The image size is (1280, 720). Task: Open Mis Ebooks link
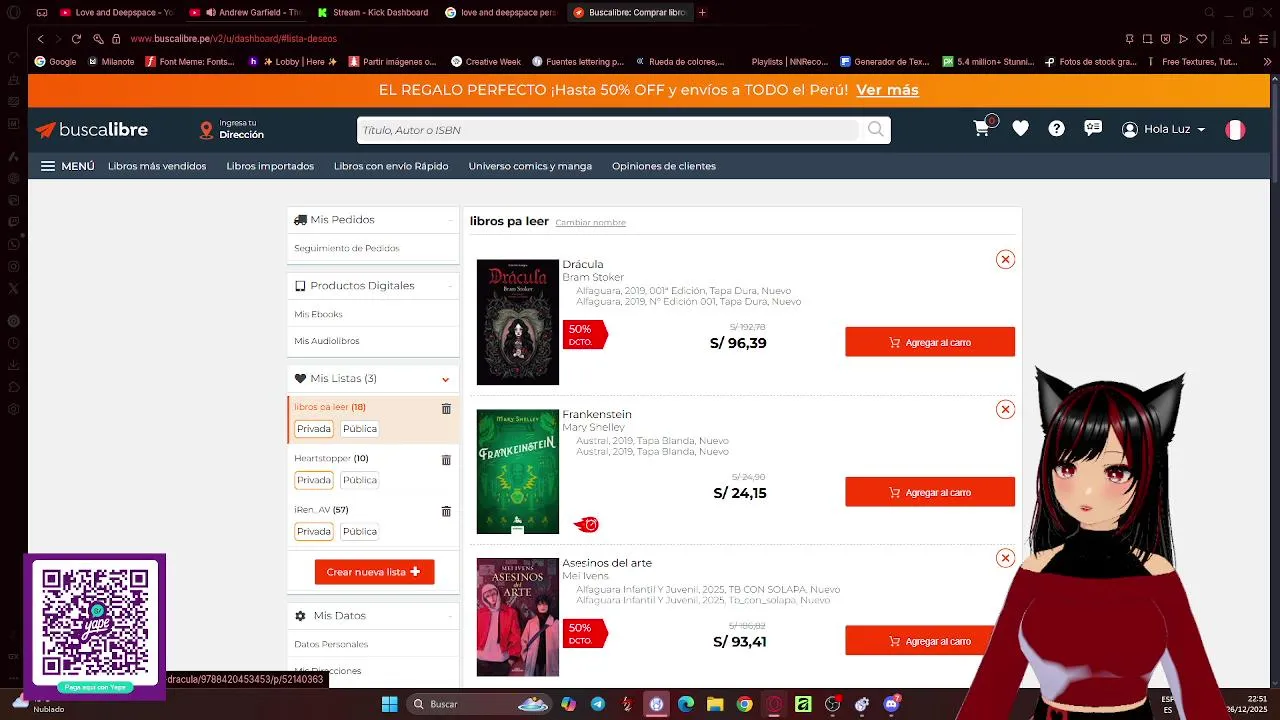(318, 314)
